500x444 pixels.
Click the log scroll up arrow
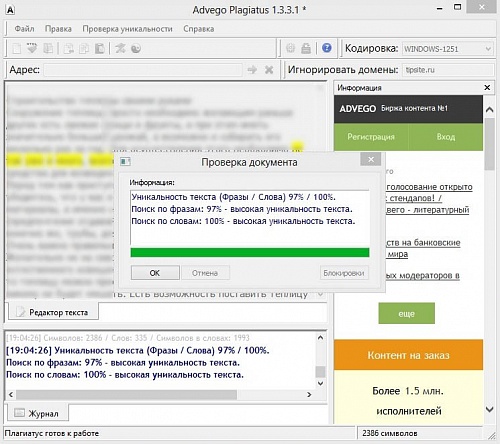click(320, 338)
